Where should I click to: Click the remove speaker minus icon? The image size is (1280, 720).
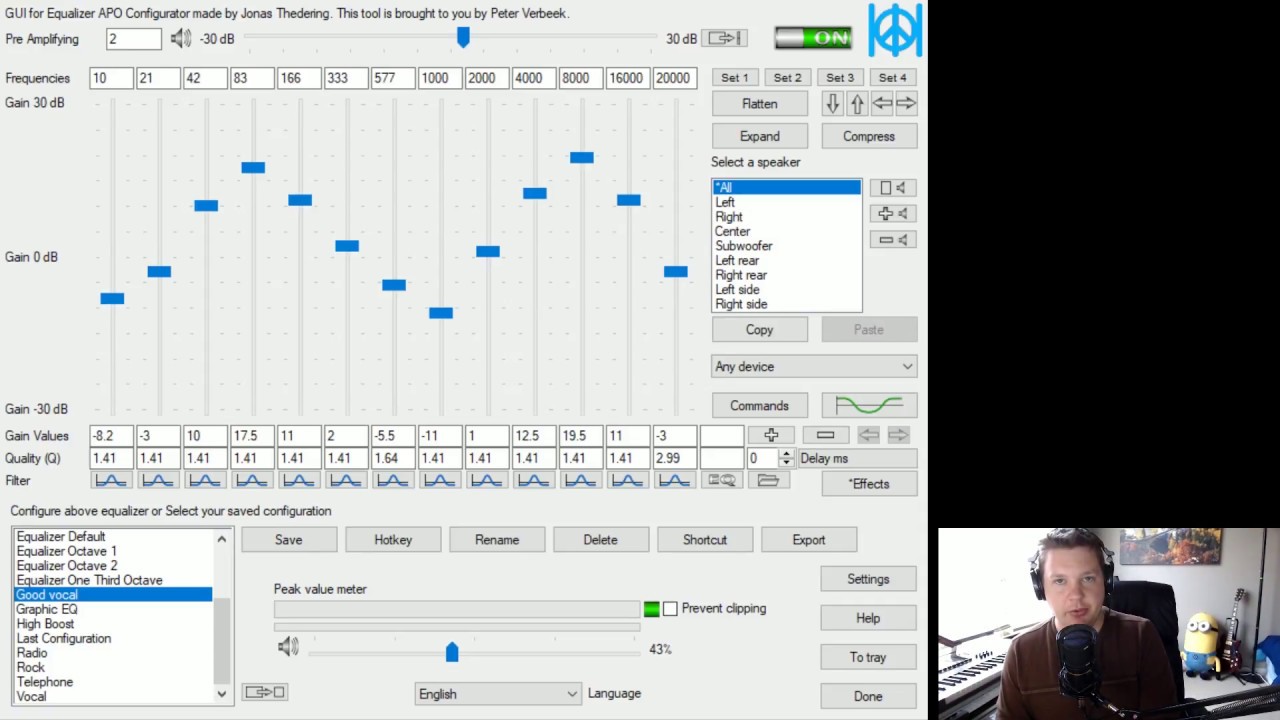click(x=892, y=239)
